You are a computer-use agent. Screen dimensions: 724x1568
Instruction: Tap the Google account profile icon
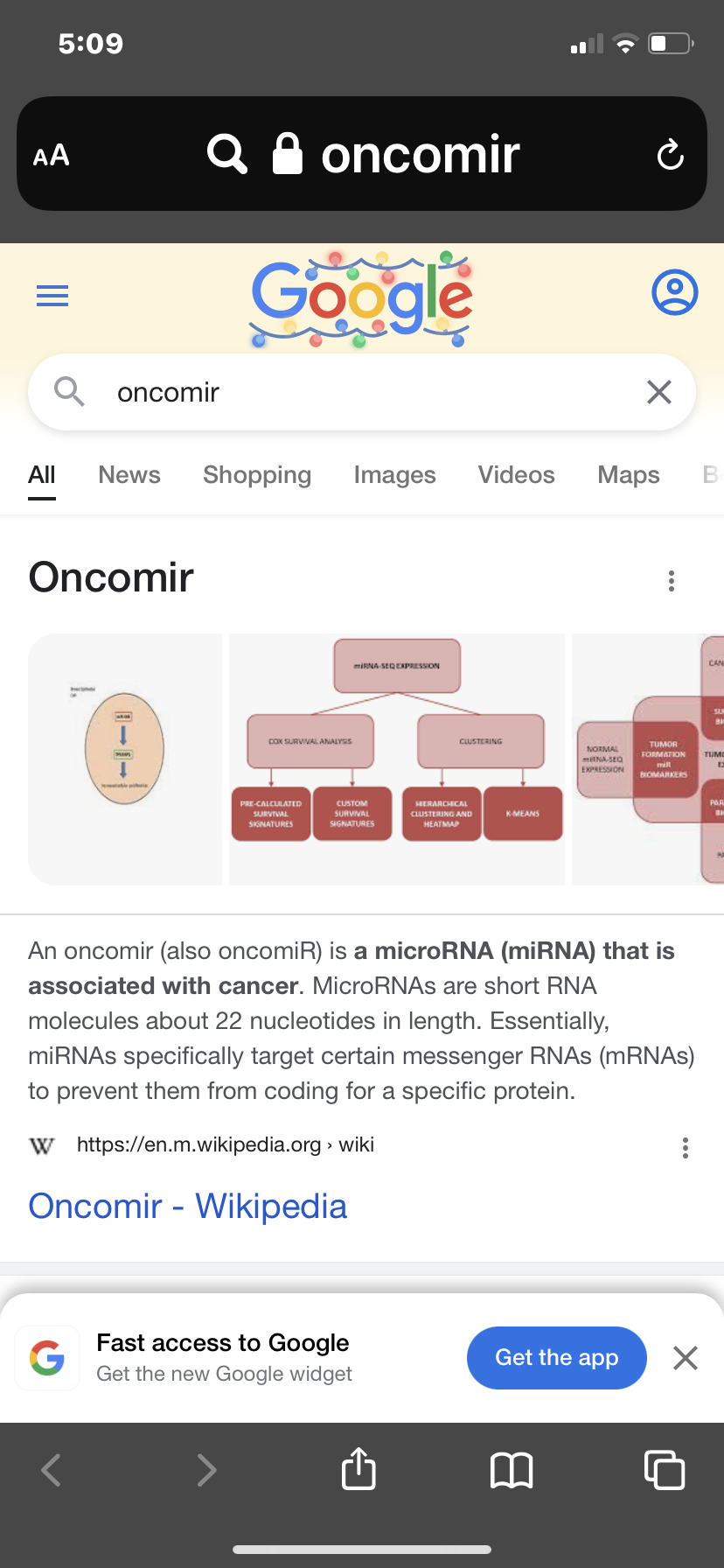pyautogui.click(x=674, y=292)
